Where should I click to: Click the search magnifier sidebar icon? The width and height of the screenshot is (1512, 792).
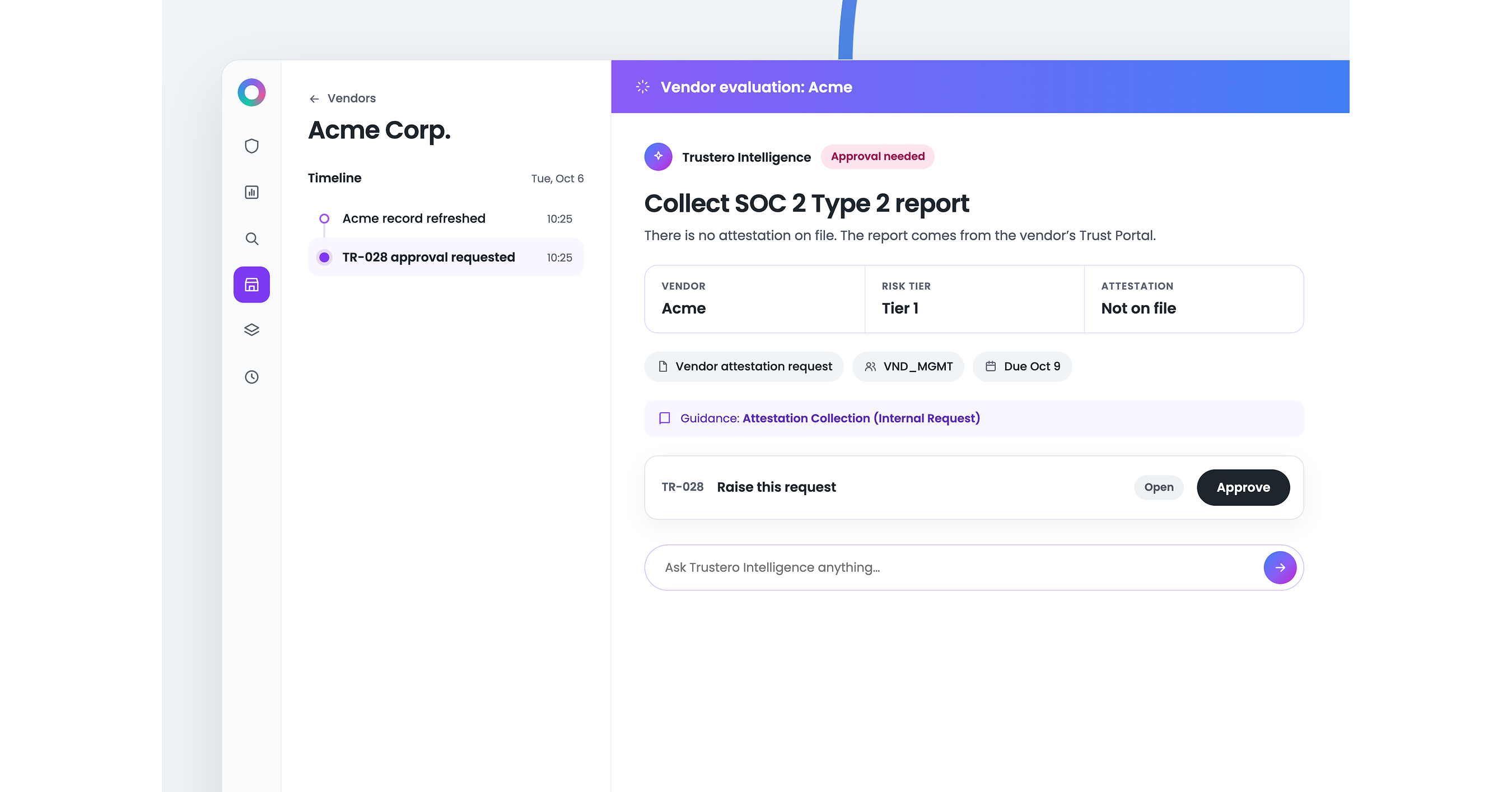[251, 239]
